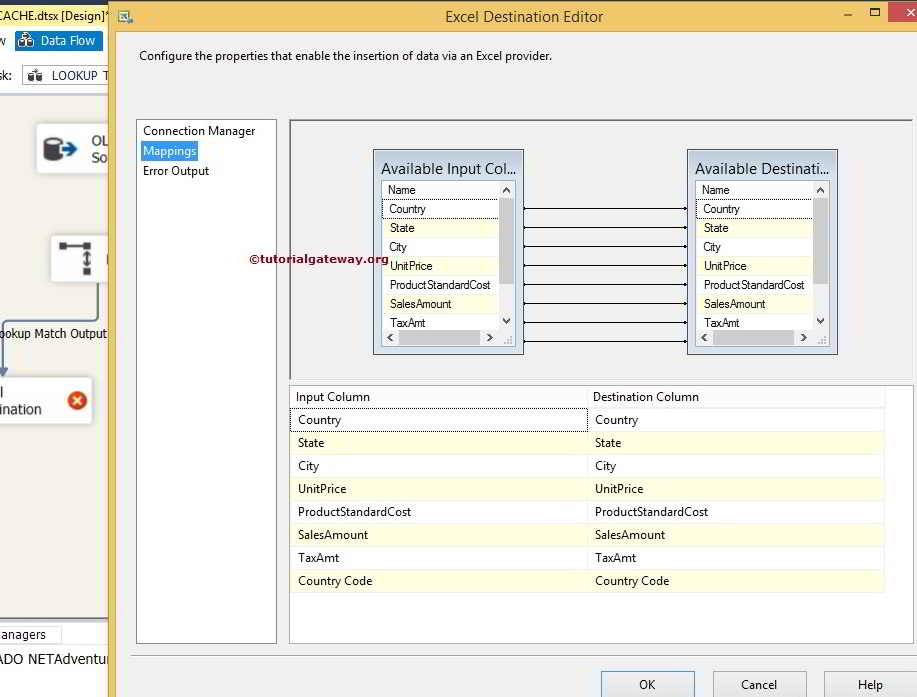This screenshot has height=697, width=917.
Task: Open Input Column dropdown for SalesAmount row
Action: pos(438,535)
